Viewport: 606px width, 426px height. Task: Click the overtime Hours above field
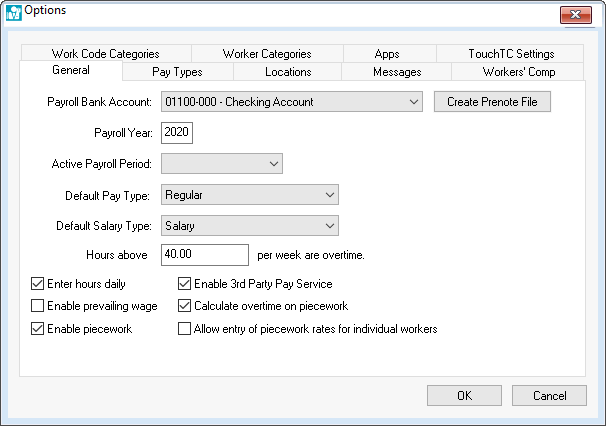204,255
